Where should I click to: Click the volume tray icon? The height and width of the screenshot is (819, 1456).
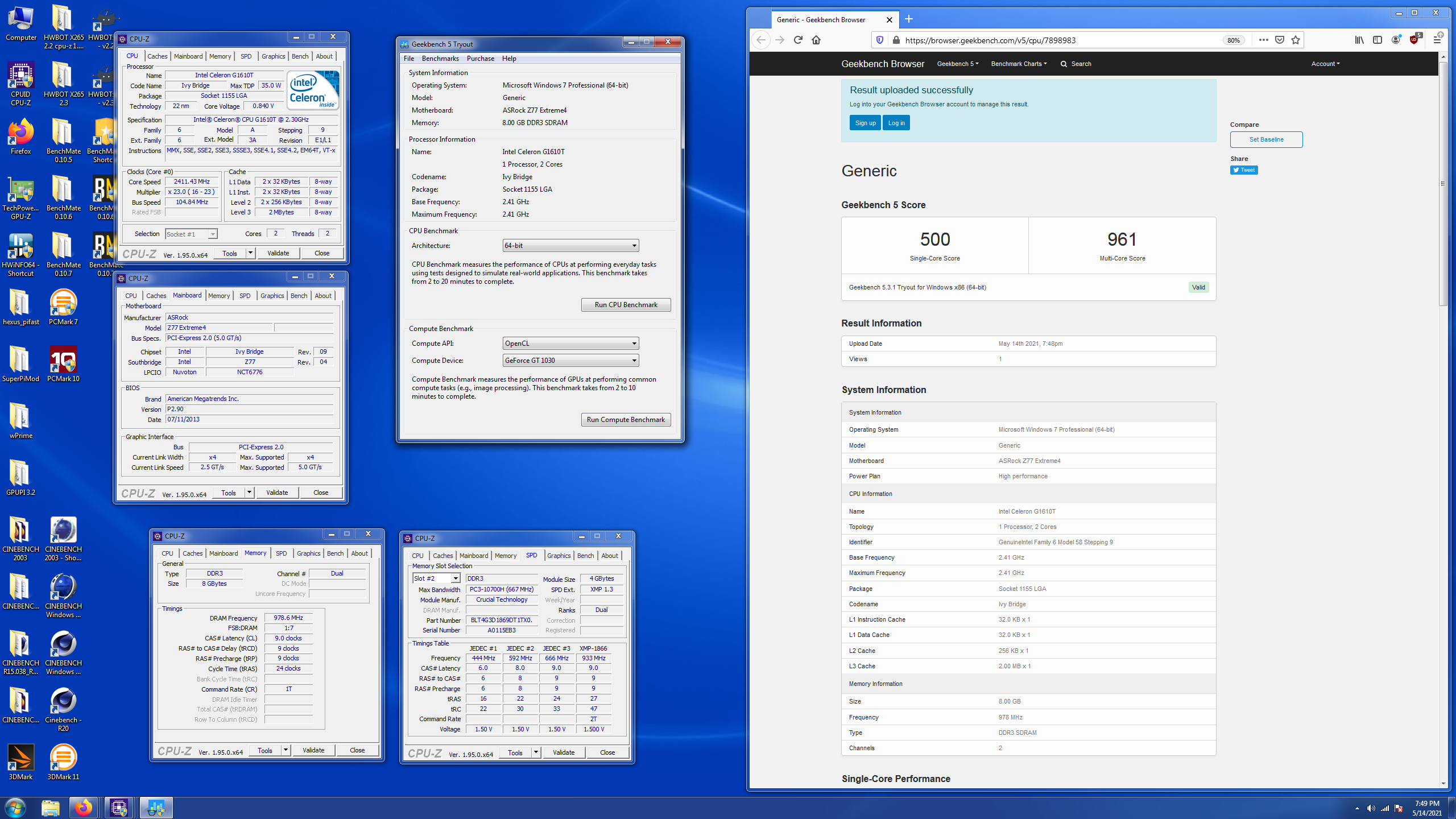point(1371,808)
